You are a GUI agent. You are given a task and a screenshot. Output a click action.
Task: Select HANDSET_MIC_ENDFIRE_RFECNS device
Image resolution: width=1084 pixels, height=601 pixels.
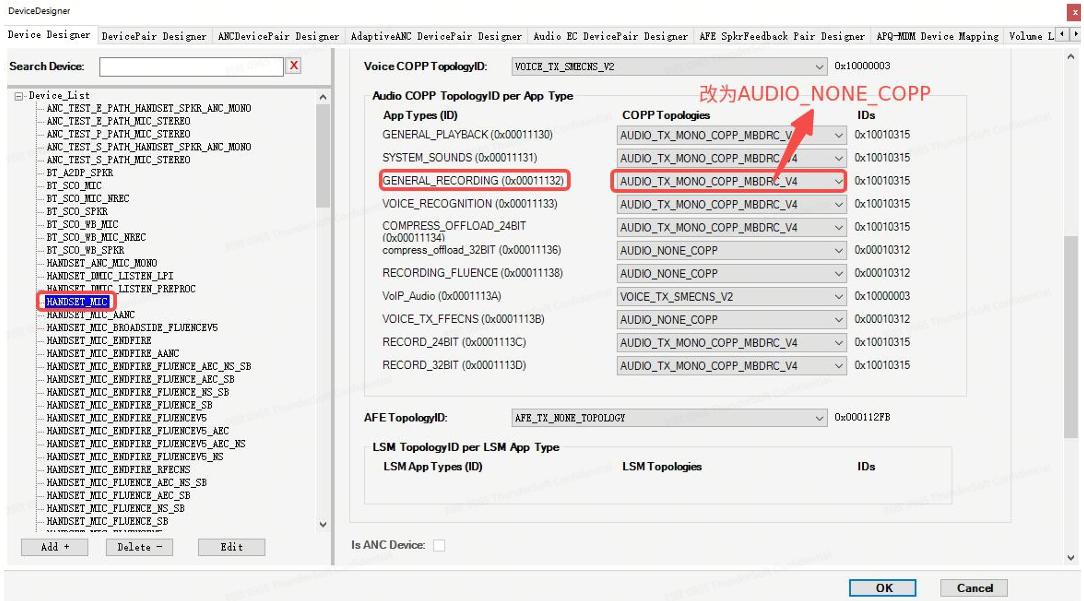click(118, 470)
